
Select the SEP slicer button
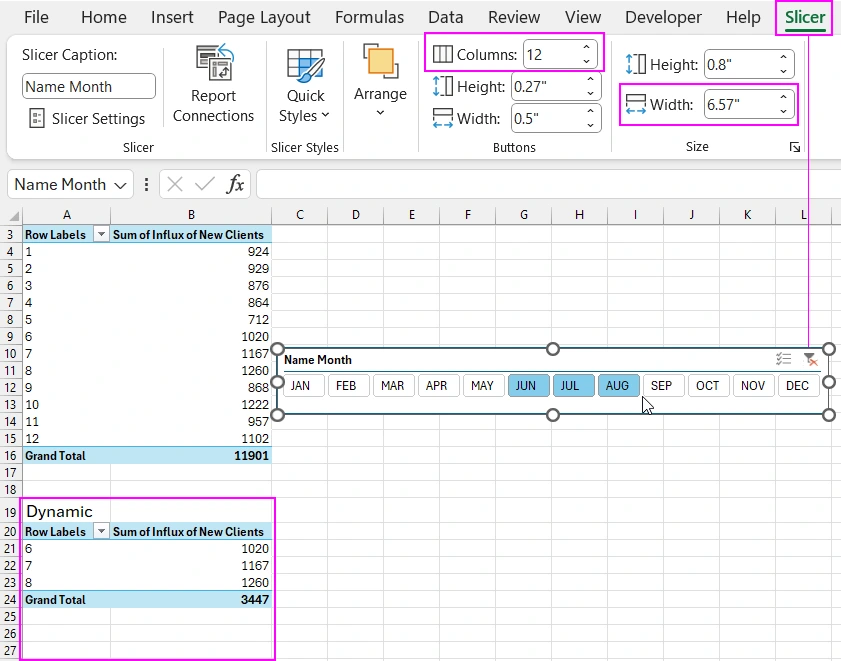point(663,385)
